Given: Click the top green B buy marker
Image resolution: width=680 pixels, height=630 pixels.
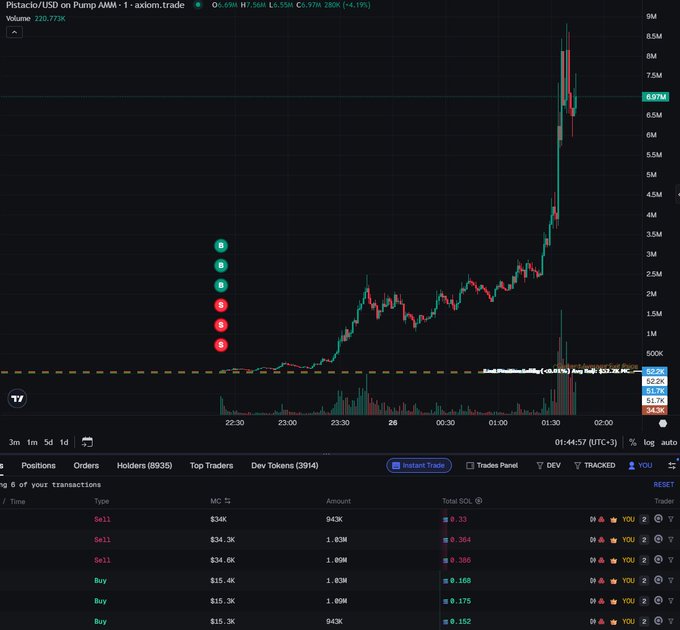Looking at the screenshot, I should coord(221,246).
